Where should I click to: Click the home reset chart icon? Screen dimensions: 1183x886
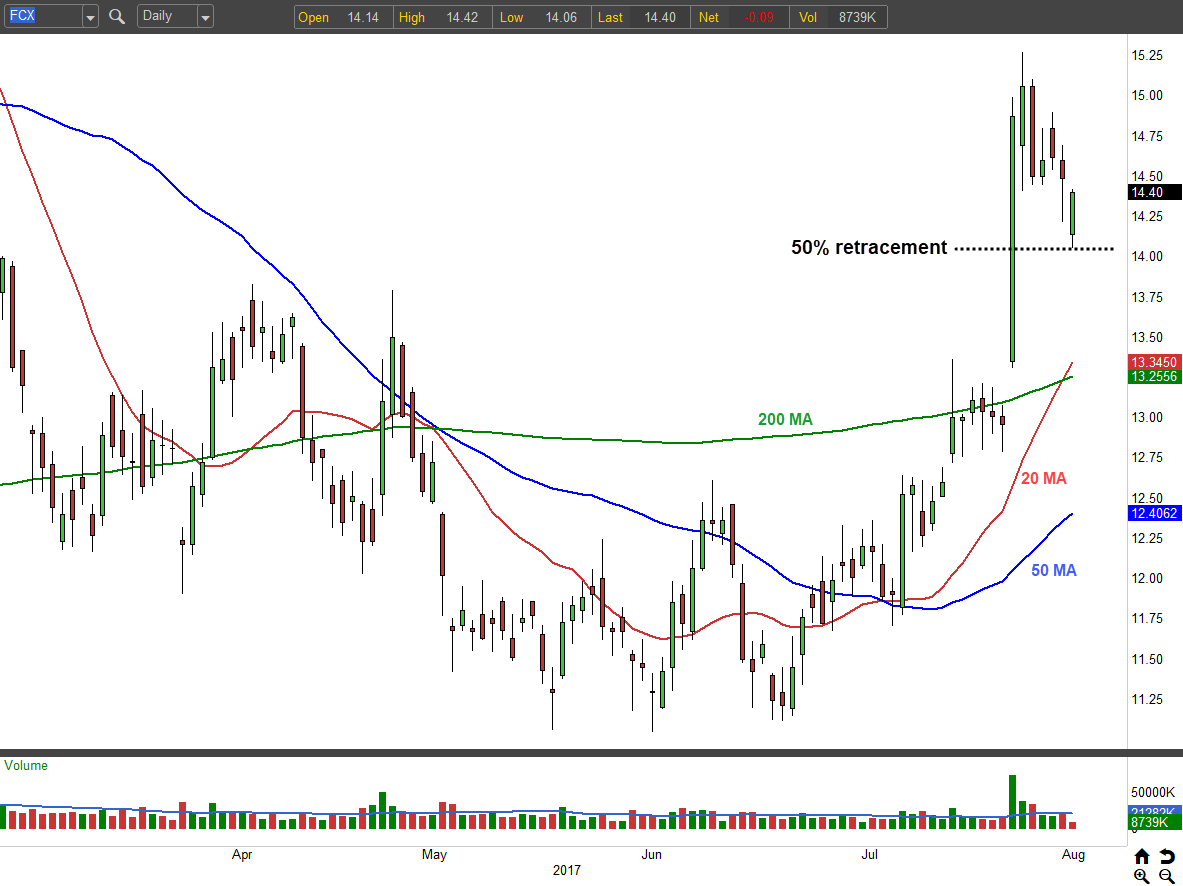point(1142,856)
